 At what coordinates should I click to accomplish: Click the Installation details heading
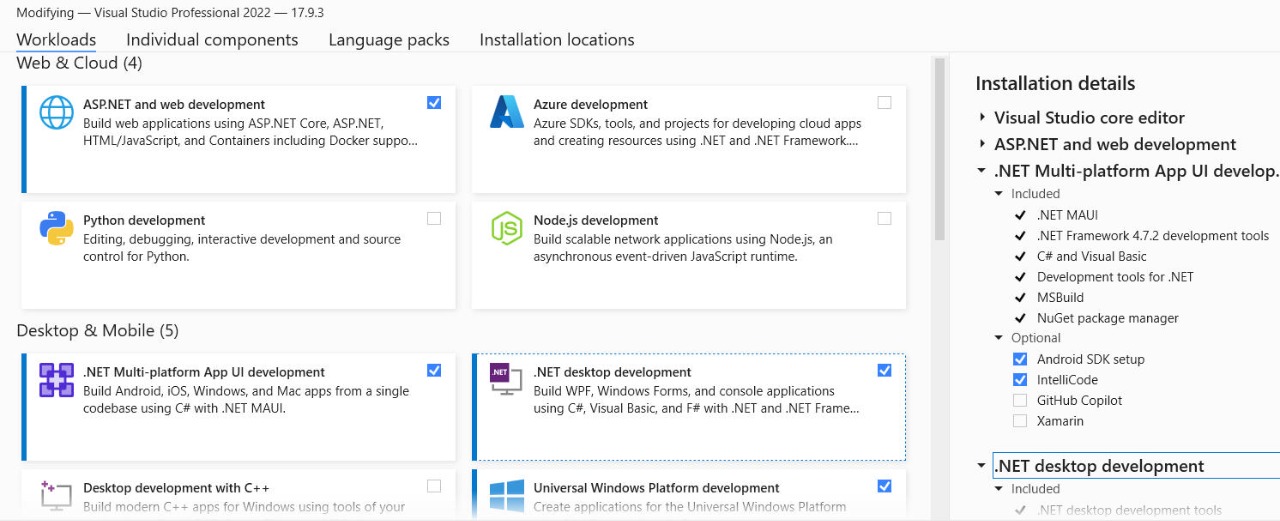tap(1055, 83)
